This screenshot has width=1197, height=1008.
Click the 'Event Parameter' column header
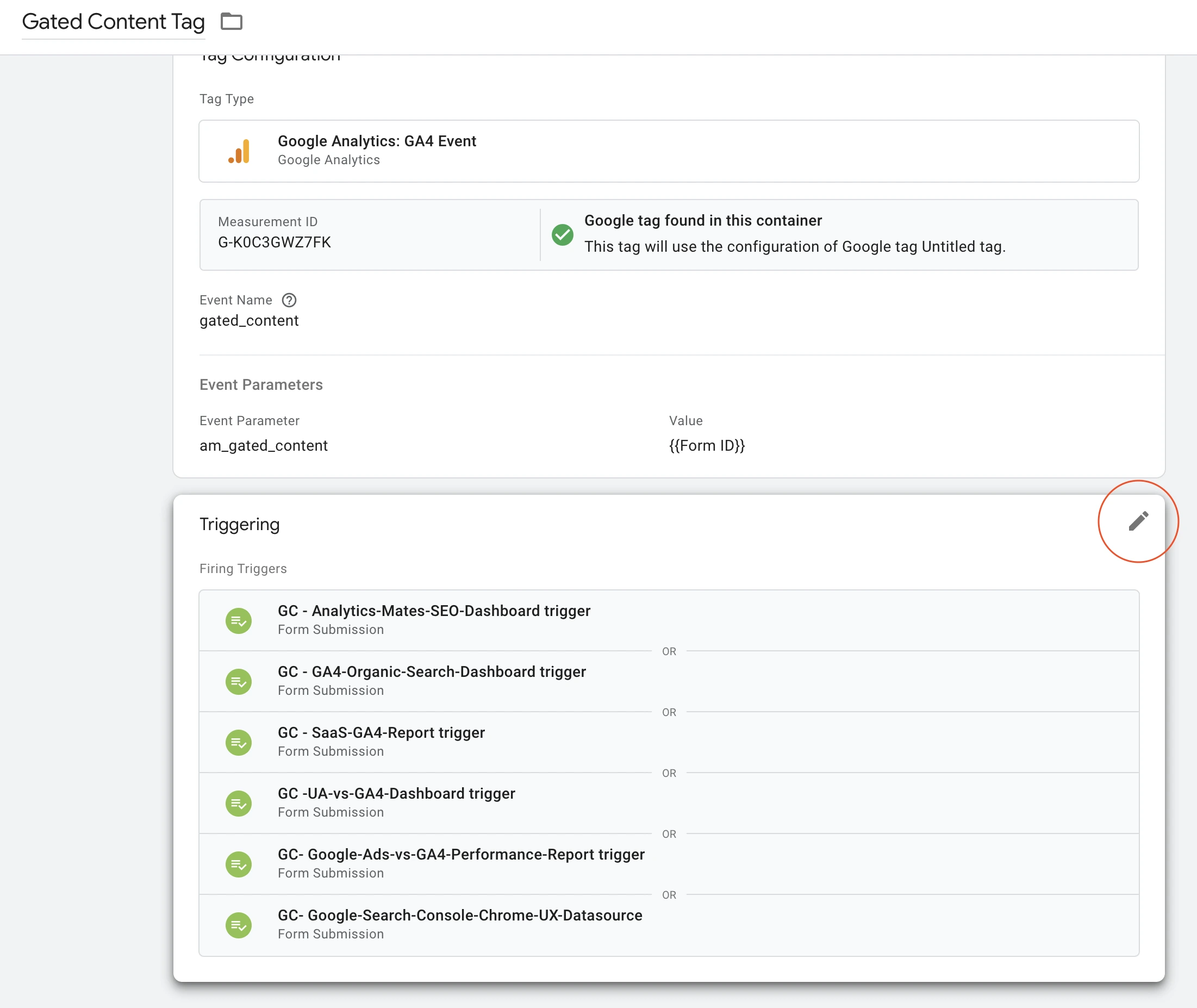coord(249,421)
